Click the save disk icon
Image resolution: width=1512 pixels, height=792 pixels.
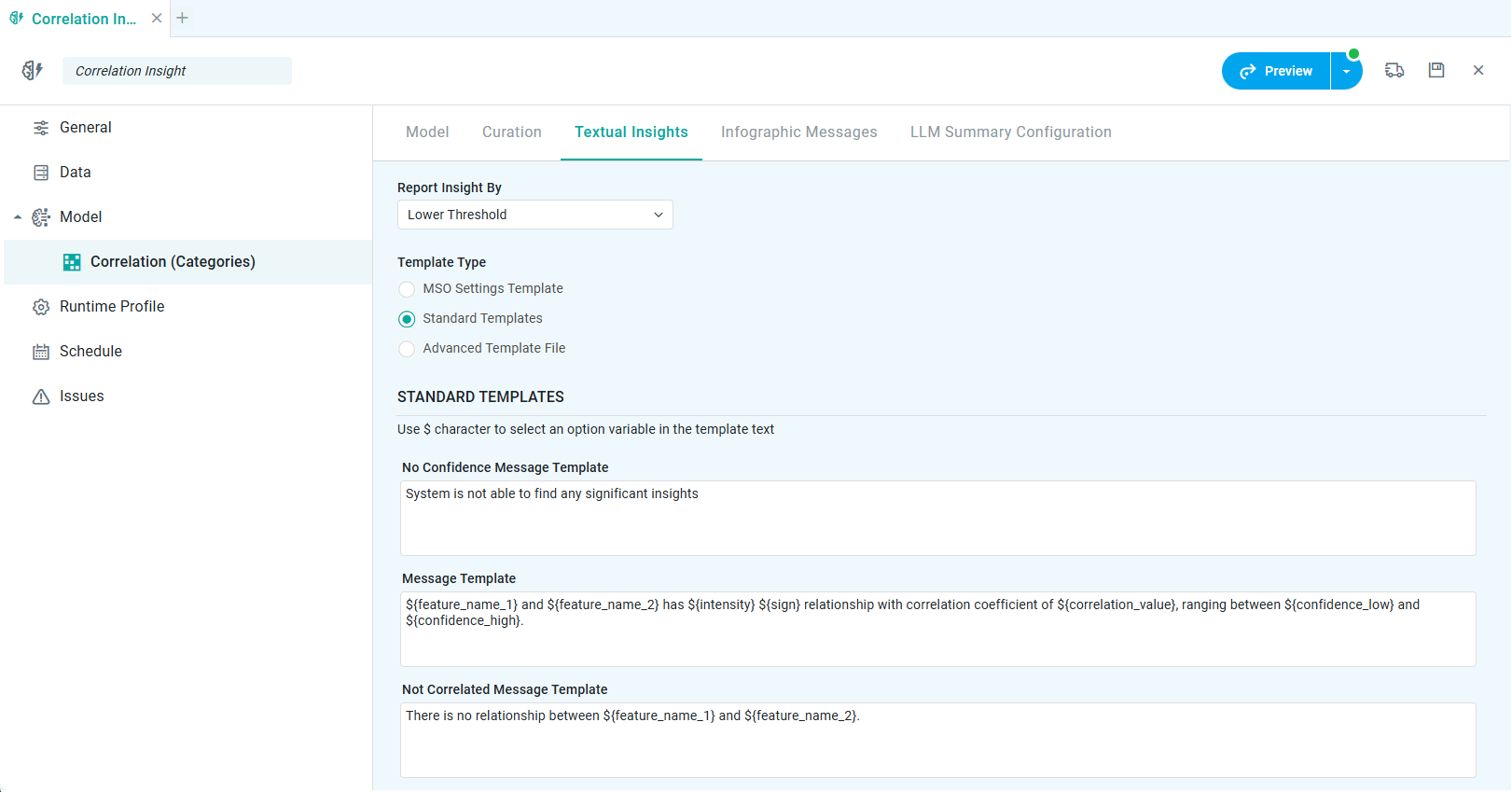tap(1436, 70)
